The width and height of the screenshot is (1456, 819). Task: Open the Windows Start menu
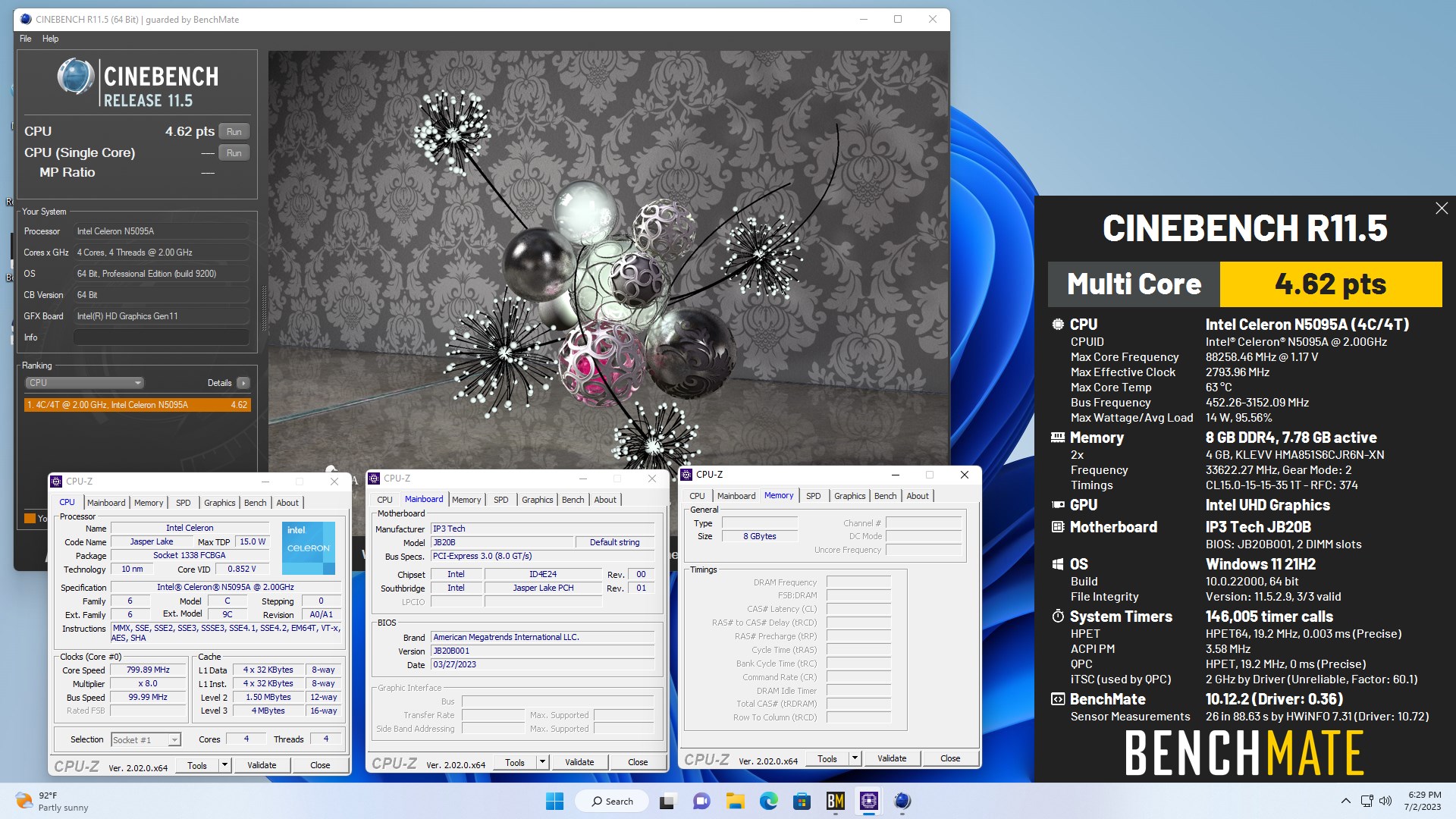tap(555, 802)
